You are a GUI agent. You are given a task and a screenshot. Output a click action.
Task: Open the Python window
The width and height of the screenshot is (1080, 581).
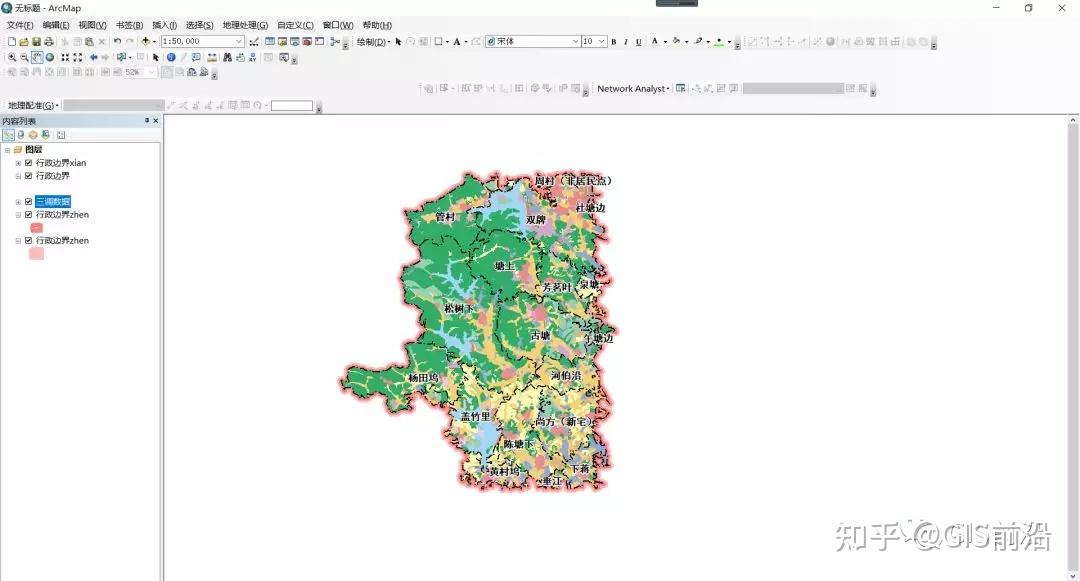point(320,41)
